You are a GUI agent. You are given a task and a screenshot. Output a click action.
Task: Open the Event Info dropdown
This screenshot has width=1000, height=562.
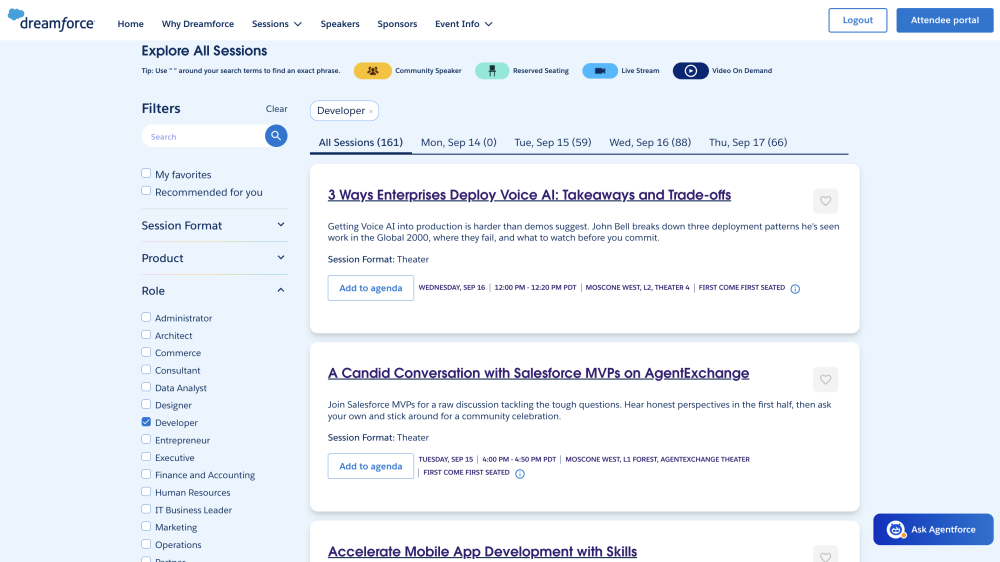(x=464, y=24)
